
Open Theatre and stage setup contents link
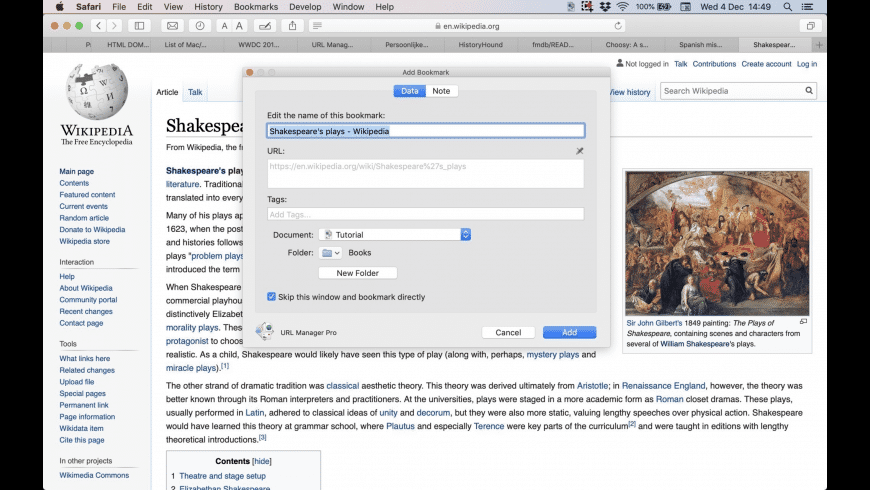click(222, 476)
